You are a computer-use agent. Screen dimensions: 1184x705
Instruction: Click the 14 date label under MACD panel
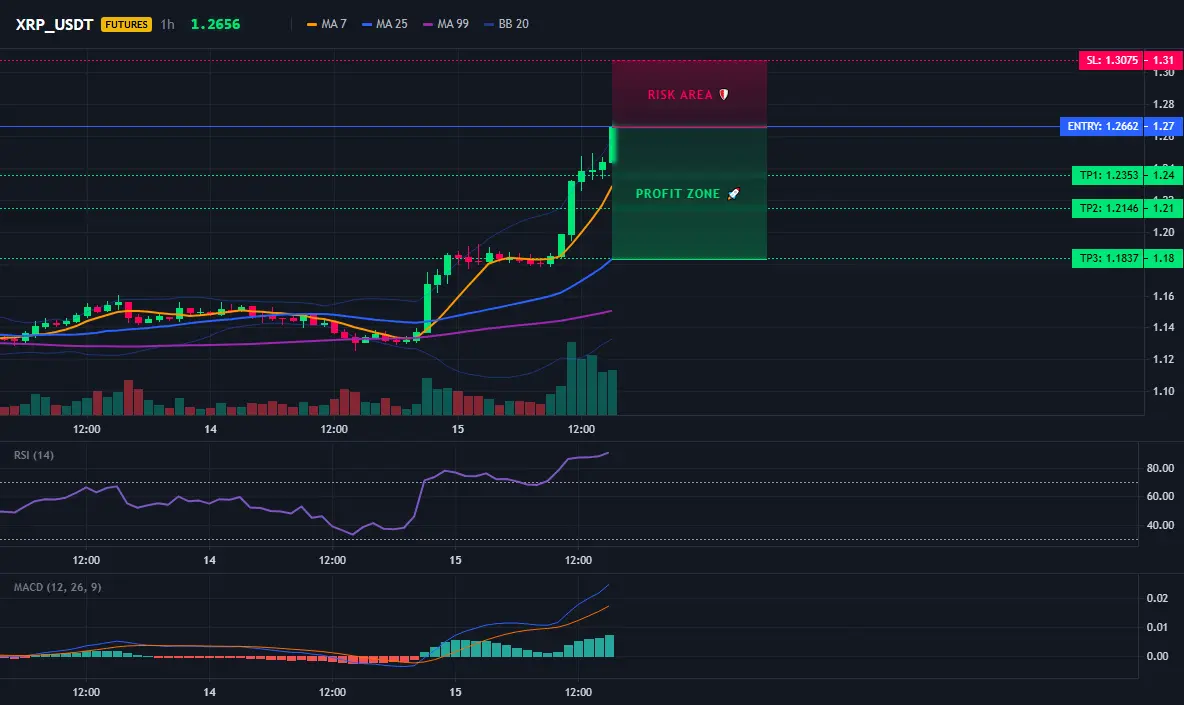tap(209, 692)
